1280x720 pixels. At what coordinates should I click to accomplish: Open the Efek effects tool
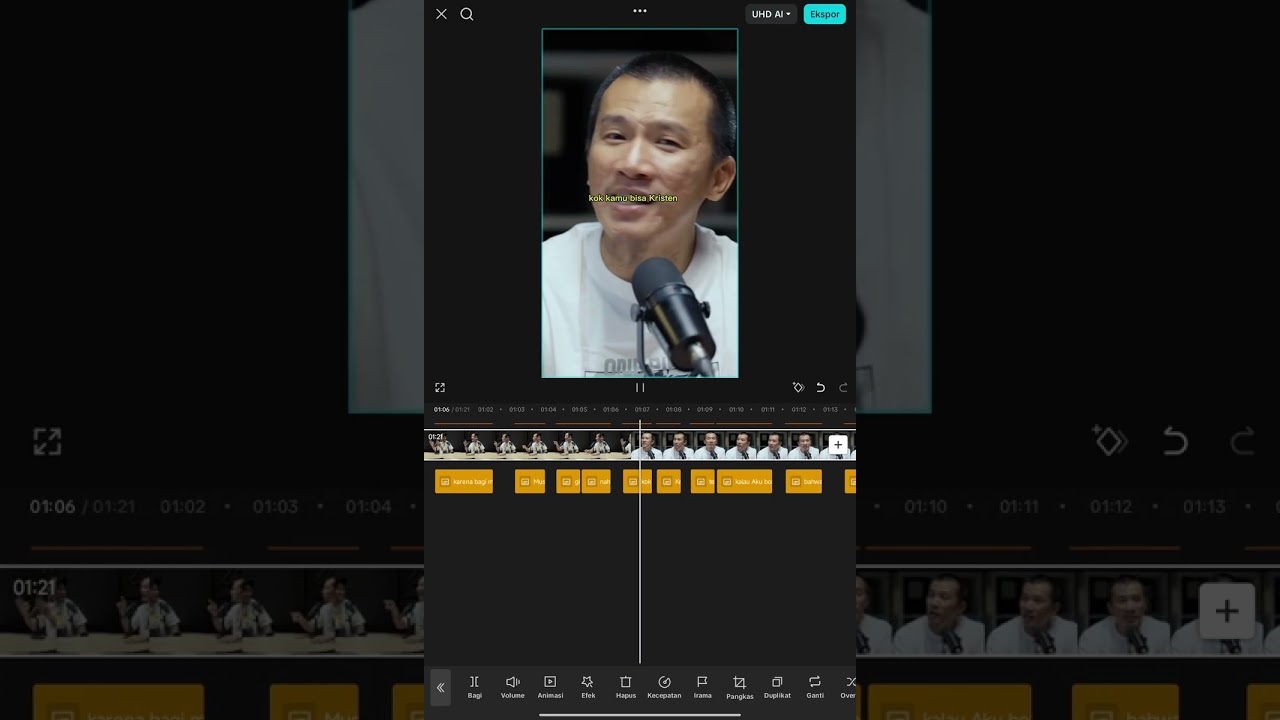click(588, 687)
